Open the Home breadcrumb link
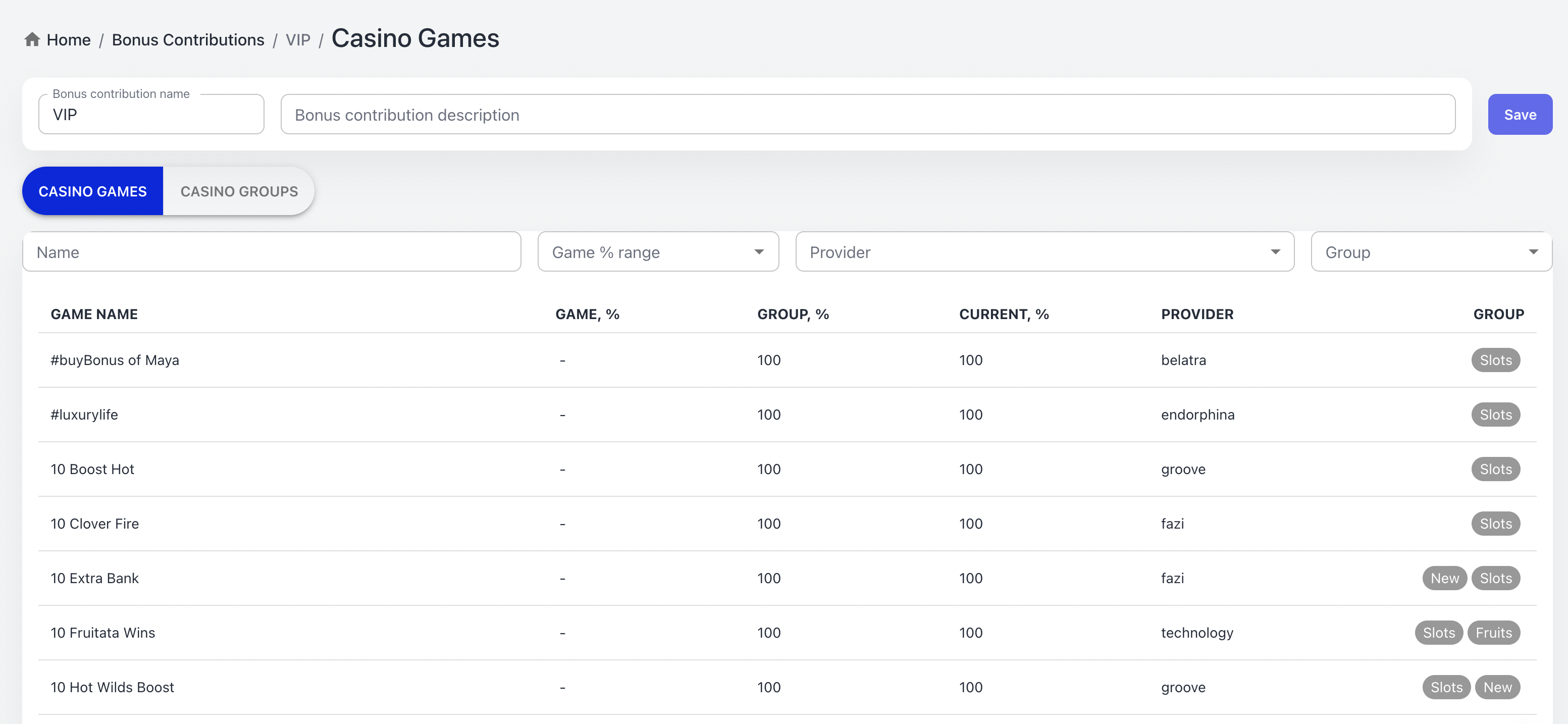 pos(68,40)
